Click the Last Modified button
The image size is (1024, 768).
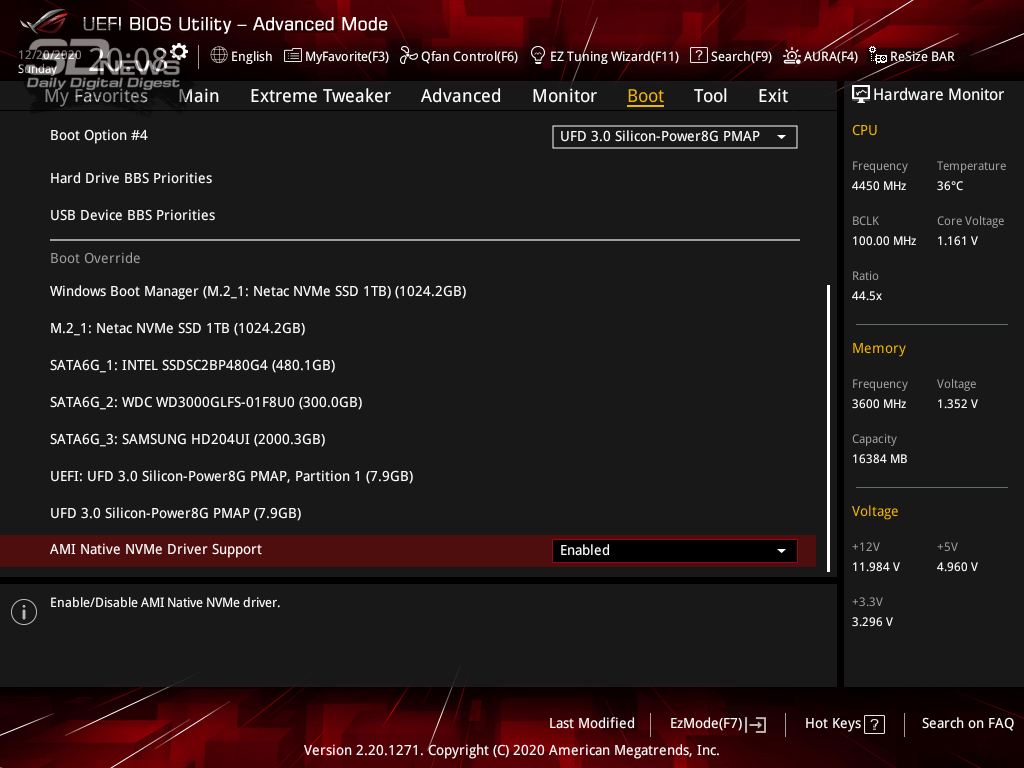click(x=592, y=724)
